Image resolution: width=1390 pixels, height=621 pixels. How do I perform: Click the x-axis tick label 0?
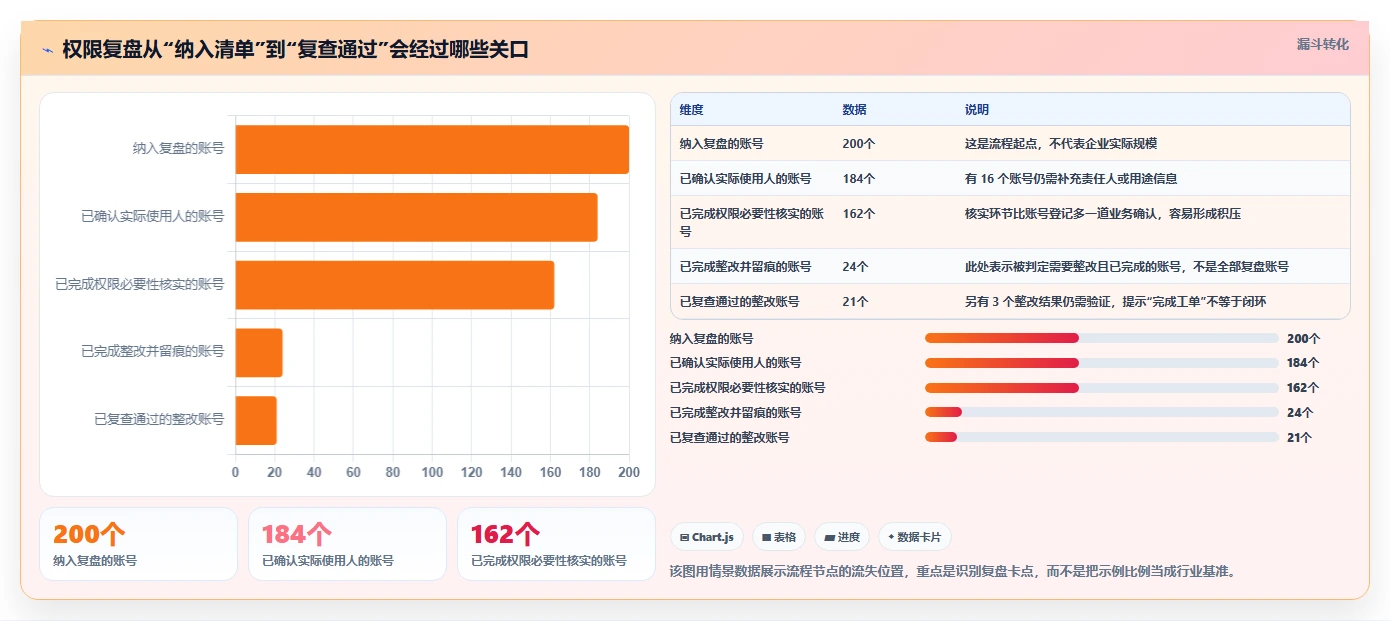pyautogui.click(x=235, y=472)
